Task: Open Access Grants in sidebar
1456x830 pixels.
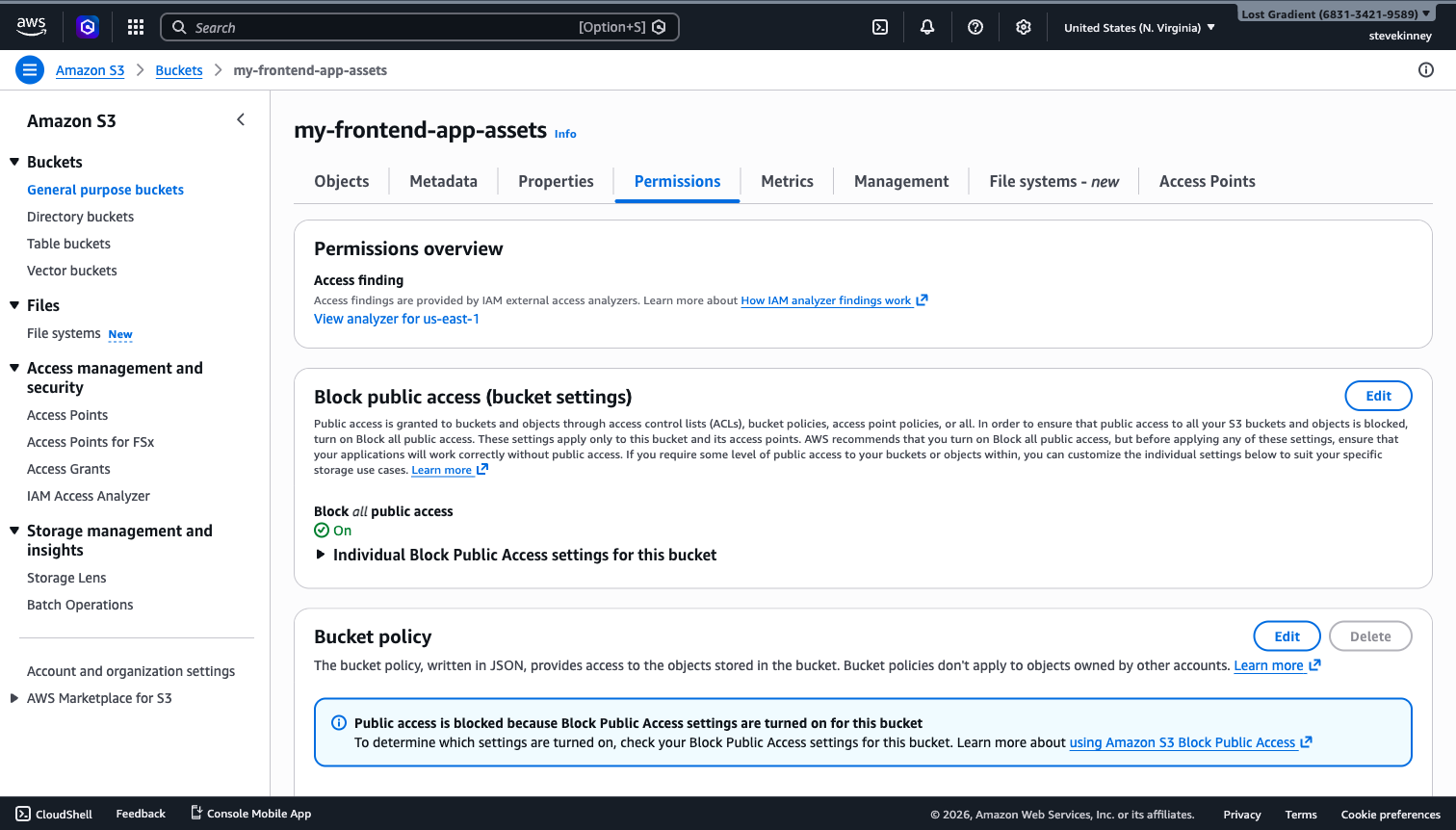Action: point(68,469)
